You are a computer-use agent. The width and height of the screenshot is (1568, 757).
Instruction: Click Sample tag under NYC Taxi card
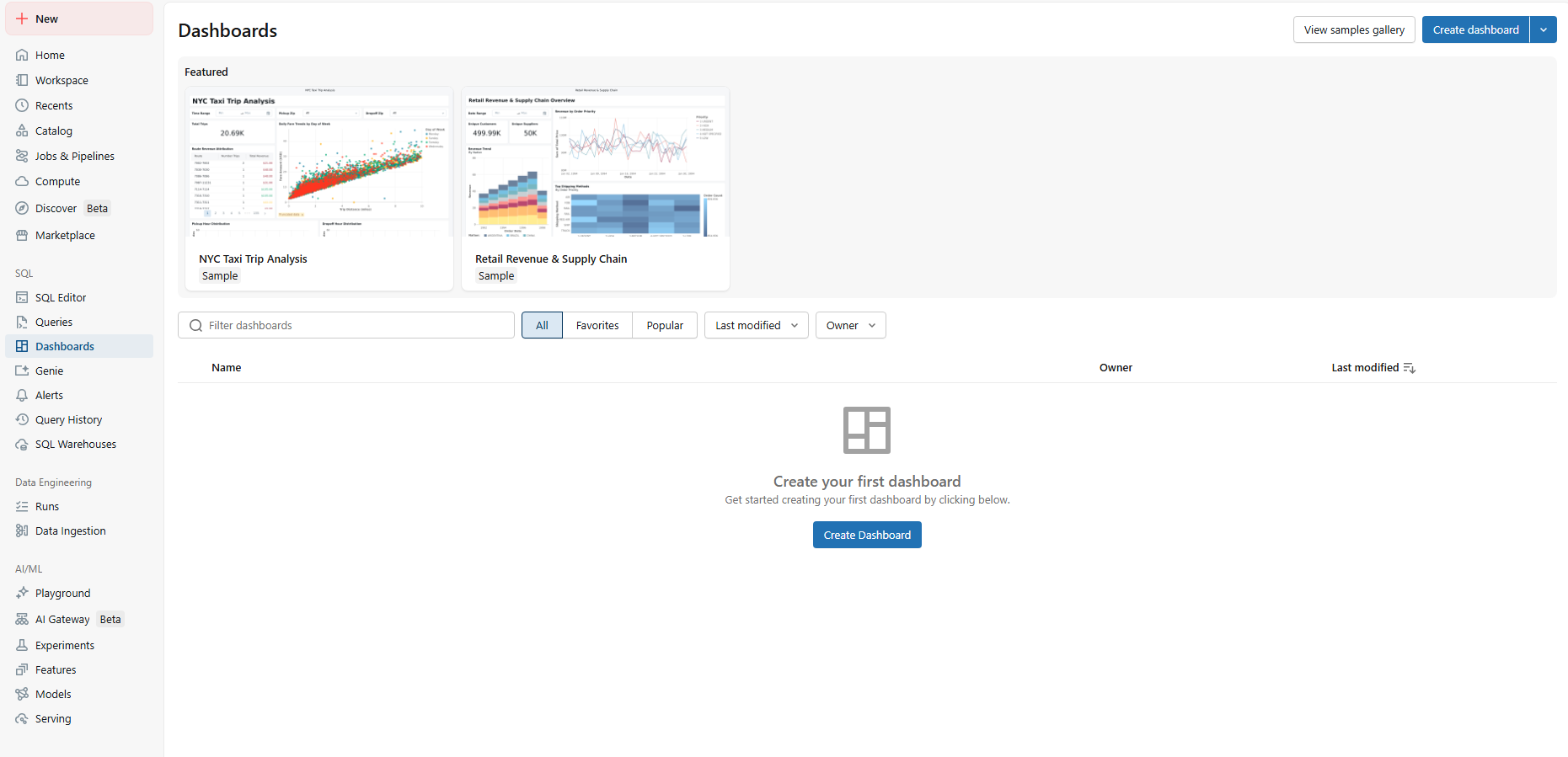(220, 276)
